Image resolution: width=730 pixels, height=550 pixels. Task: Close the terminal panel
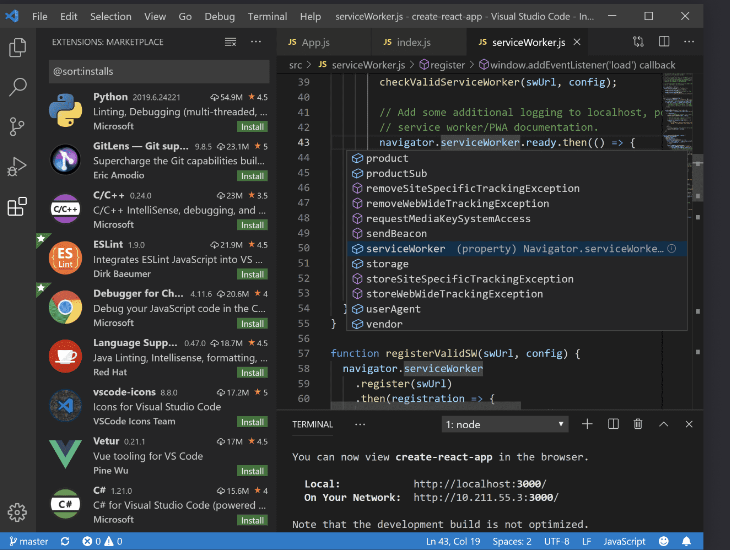pyautogui.click(x=689, y=424)
